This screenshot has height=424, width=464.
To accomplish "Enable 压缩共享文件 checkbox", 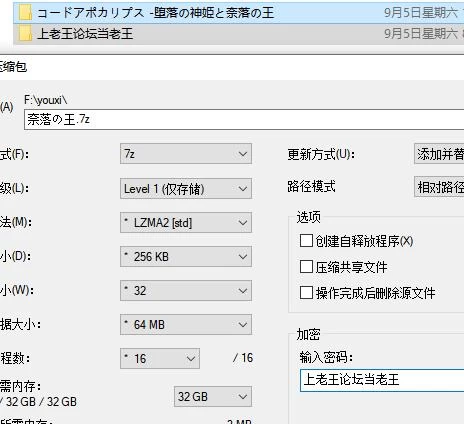I will click(306, 267).
